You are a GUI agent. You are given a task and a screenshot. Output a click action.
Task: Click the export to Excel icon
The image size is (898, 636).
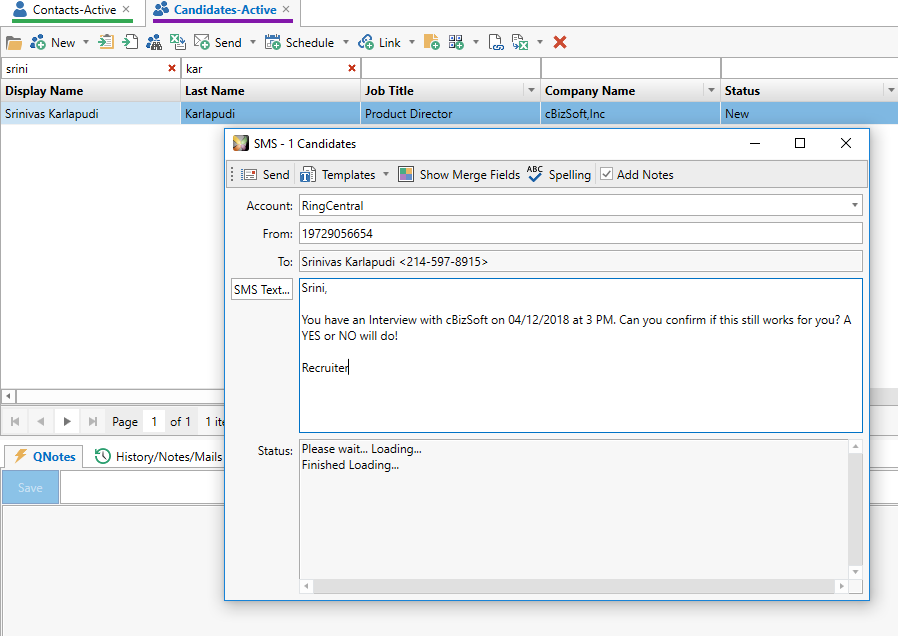[x=520, y=42]
